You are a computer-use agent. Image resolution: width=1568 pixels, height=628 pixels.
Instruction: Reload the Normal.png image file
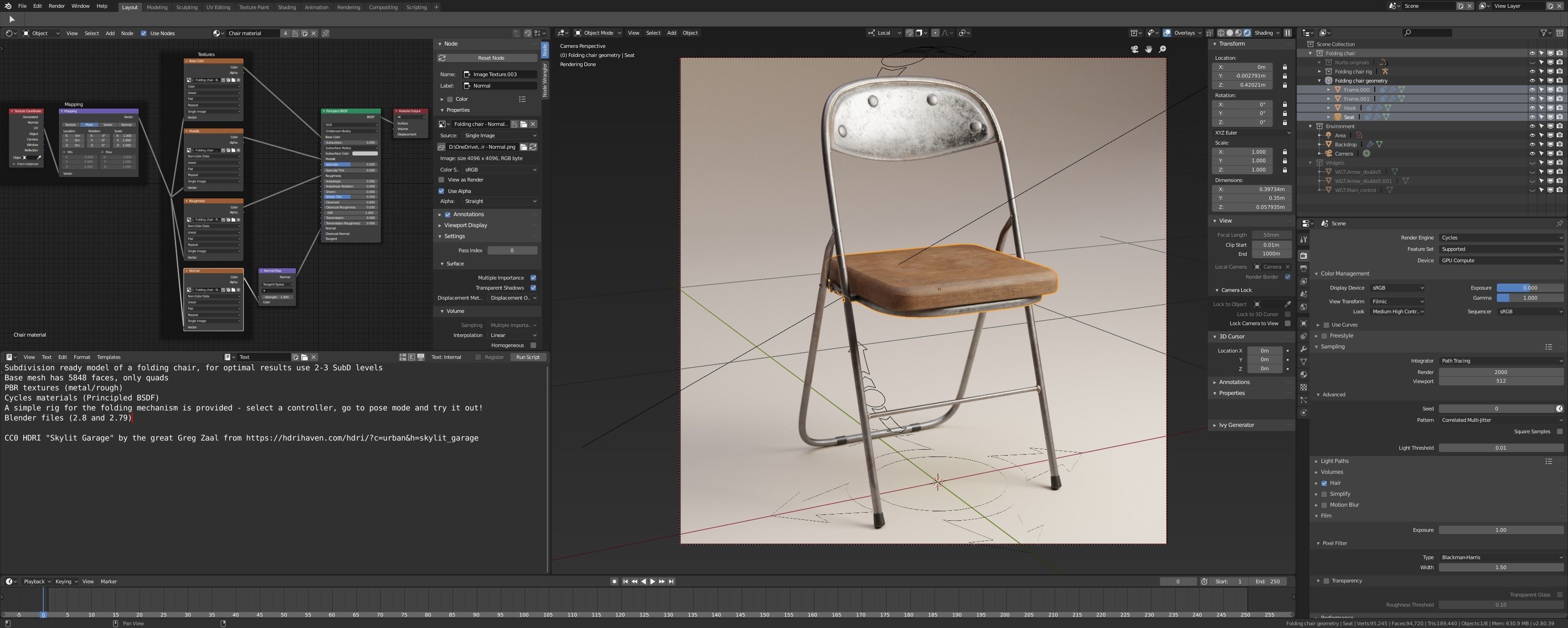tap(532, 147)
